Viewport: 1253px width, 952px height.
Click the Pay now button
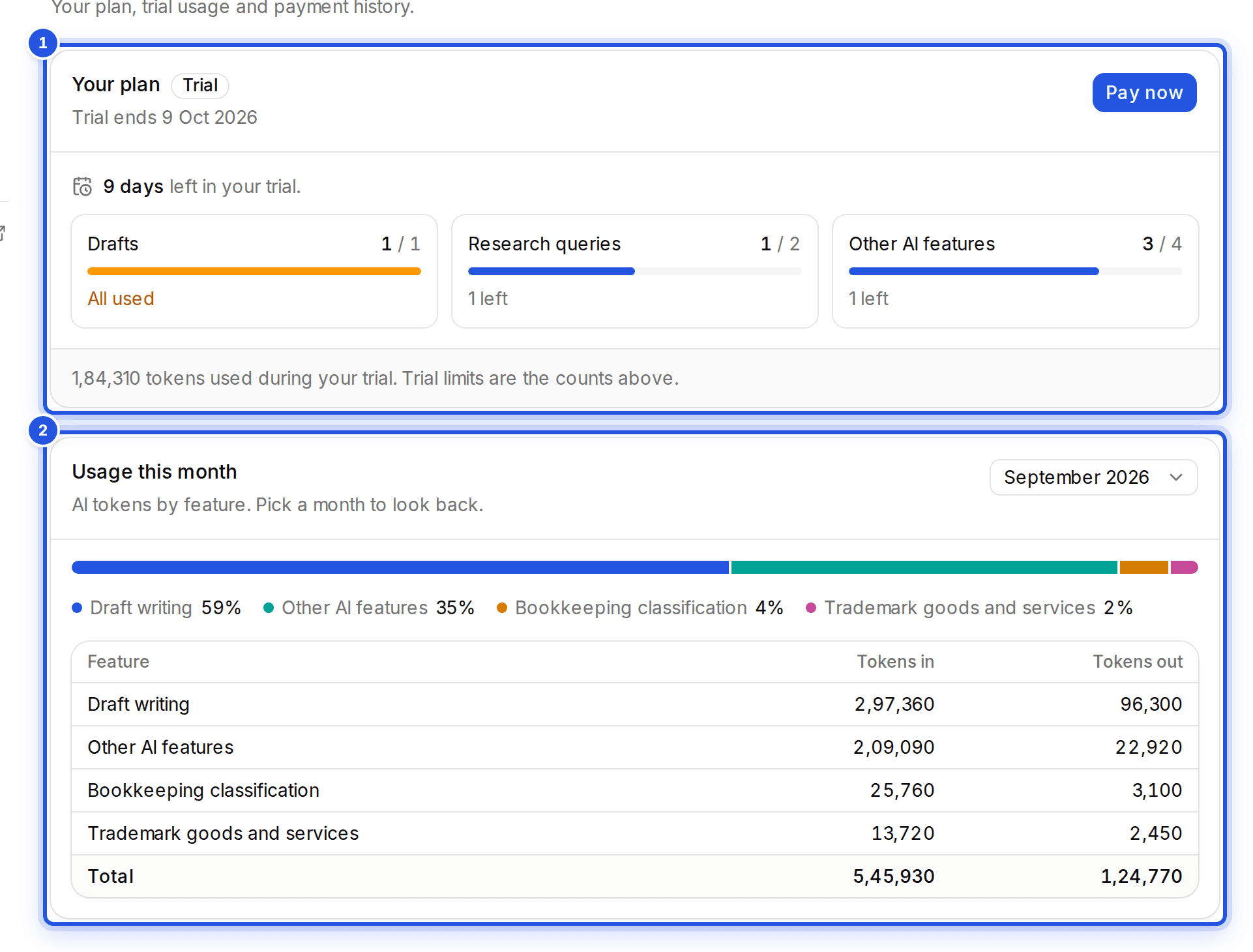point(1144,93)
